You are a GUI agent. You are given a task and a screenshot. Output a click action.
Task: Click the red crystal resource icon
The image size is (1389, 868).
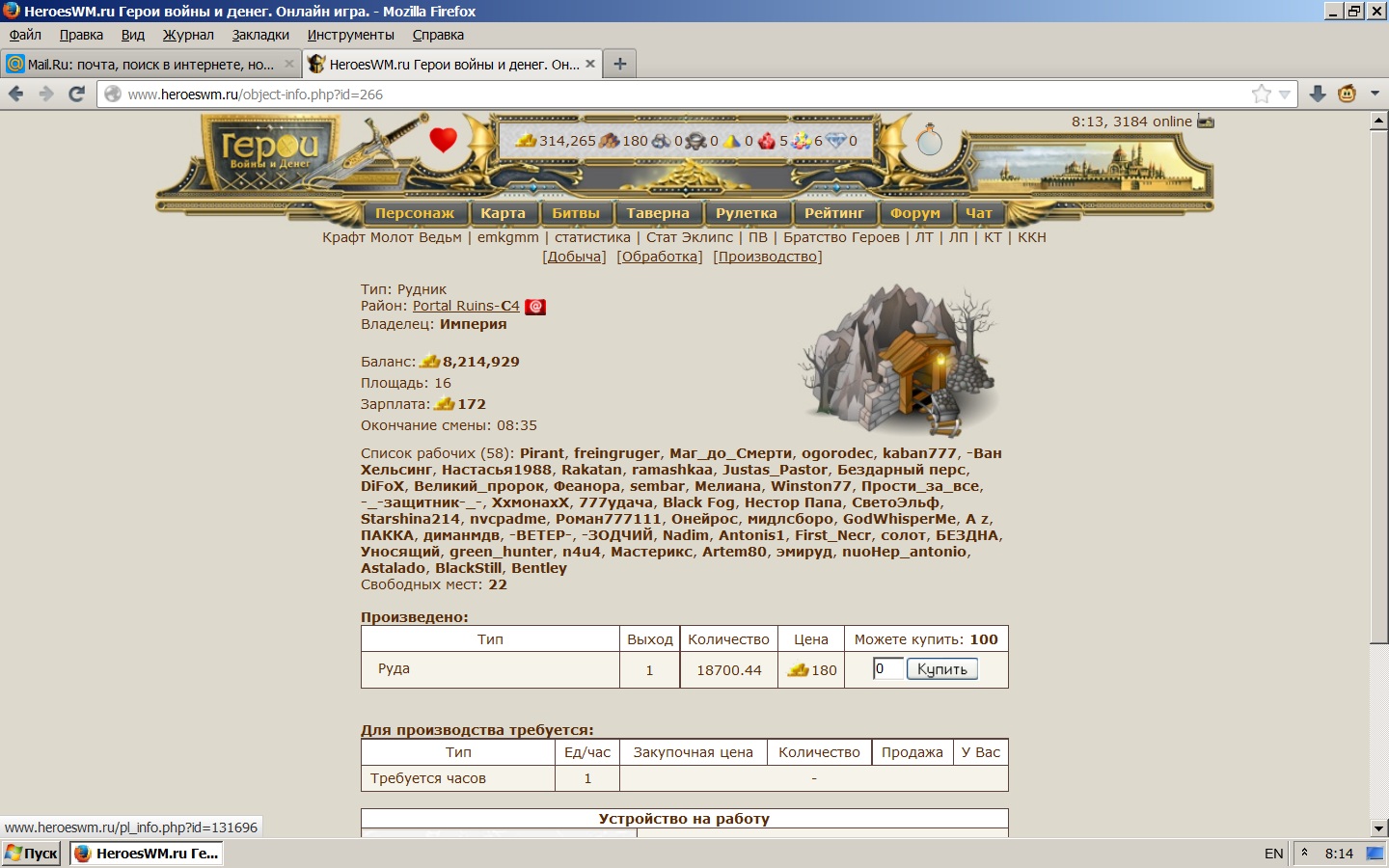click(x=767, y=141)
